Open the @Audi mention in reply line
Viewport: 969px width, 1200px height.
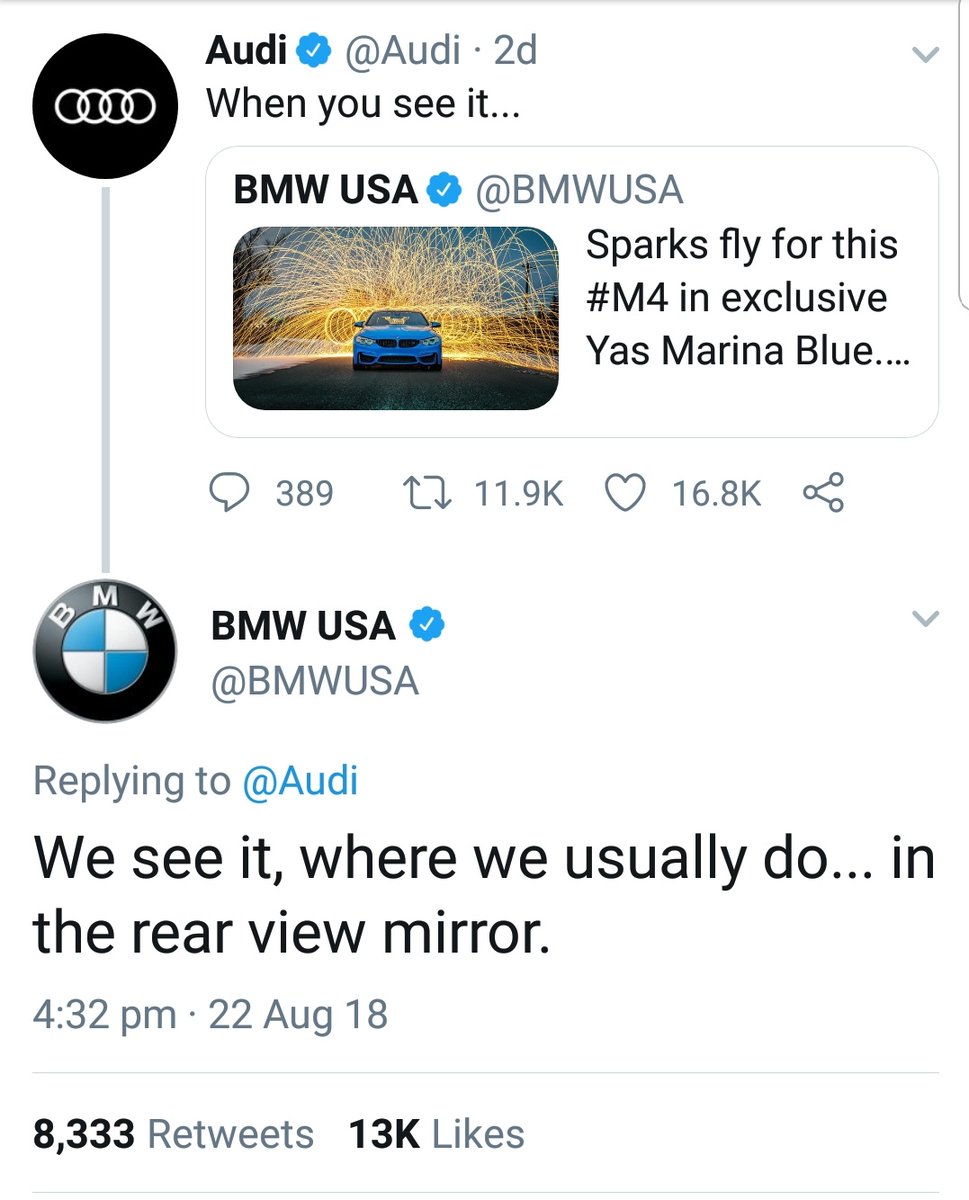coord(300,781)
